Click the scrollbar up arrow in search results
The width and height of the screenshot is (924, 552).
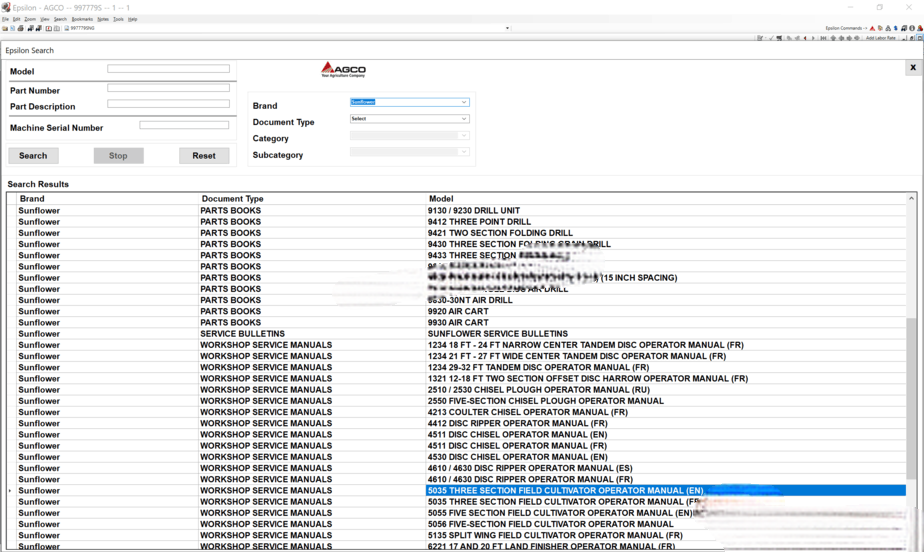pos(911,199)
